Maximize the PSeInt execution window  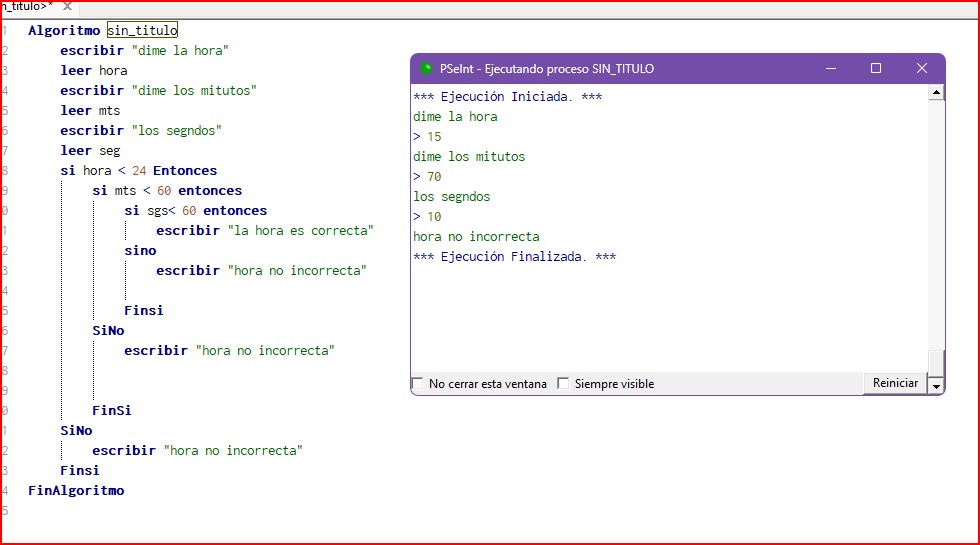coord(876,69)
